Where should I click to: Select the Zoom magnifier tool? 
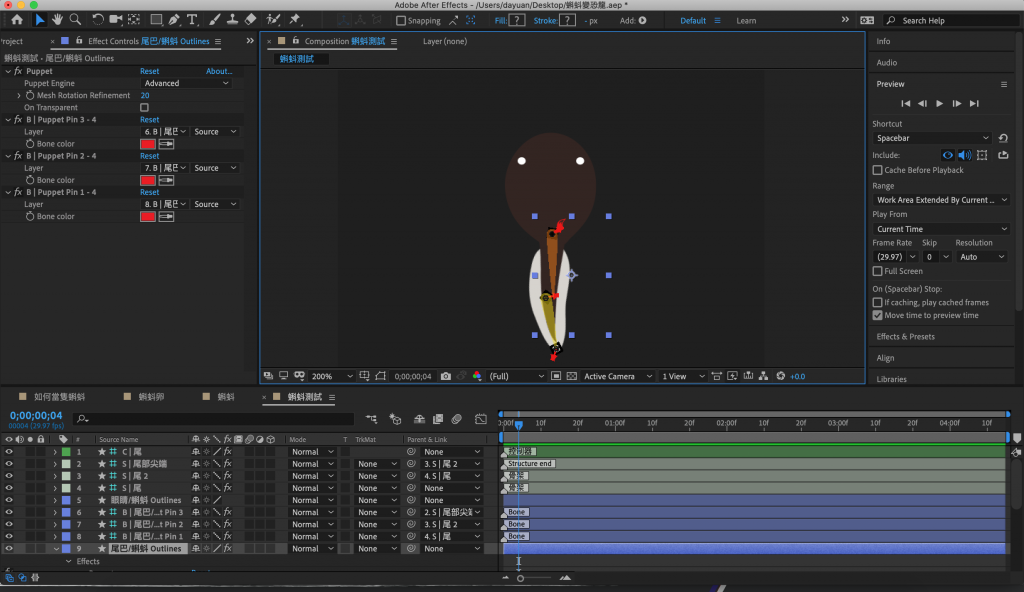(75, 19)
